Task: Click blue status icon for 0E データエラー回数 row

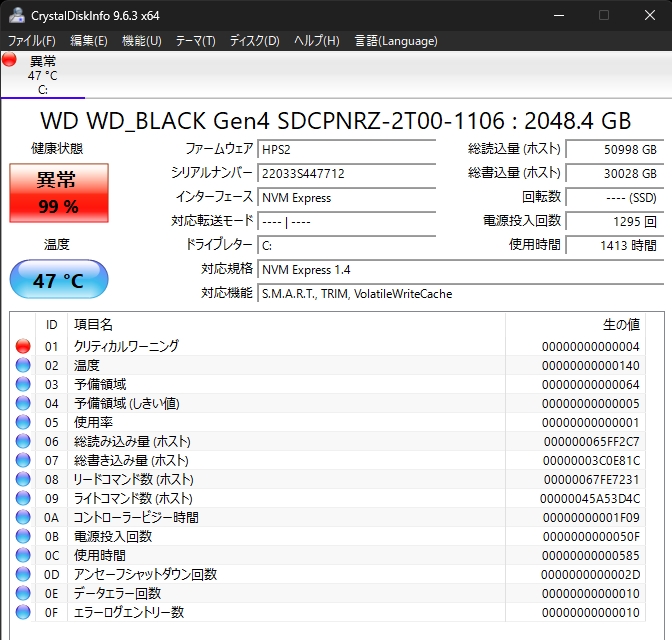Action: [23, 593]
